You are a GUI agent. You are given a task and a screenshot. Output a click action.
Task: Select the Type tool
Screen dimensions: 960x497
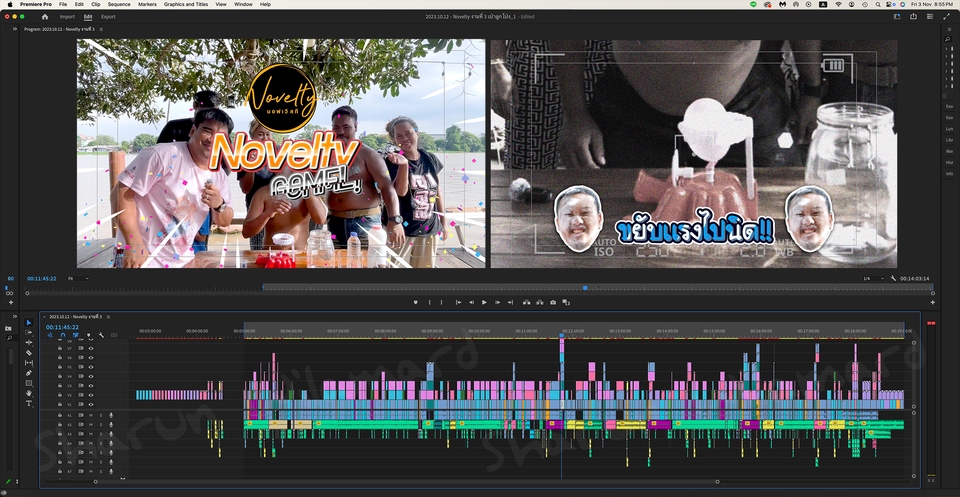click(x=29, y=403)
